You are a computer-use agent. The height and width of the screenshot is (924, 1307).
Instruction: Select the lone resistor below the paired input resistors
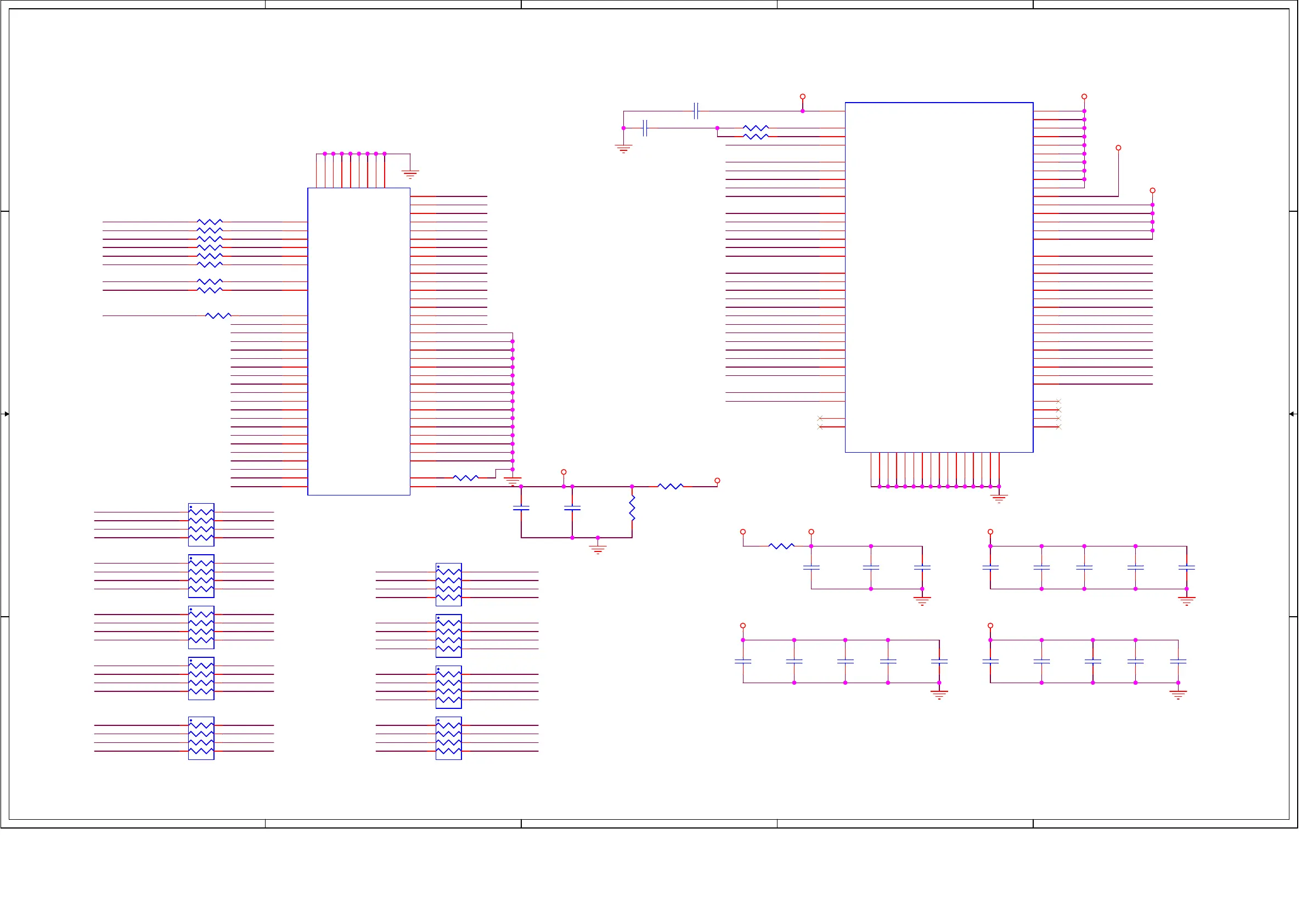(218, 315)
